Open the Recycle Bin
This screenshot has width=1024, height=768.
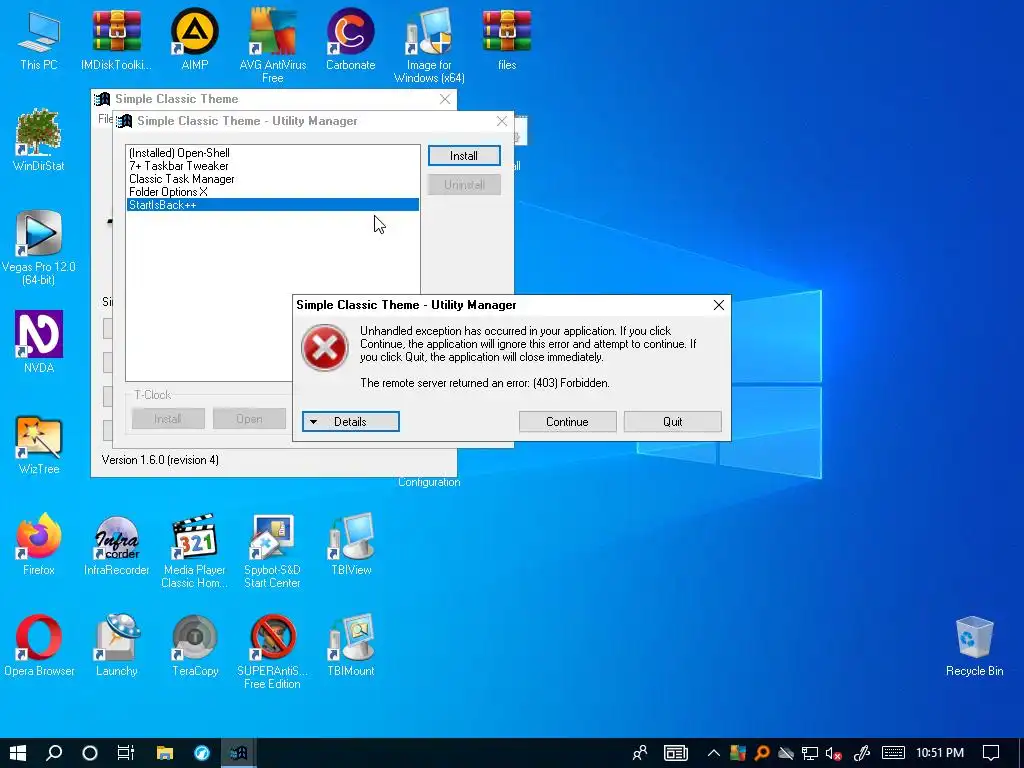974,645
